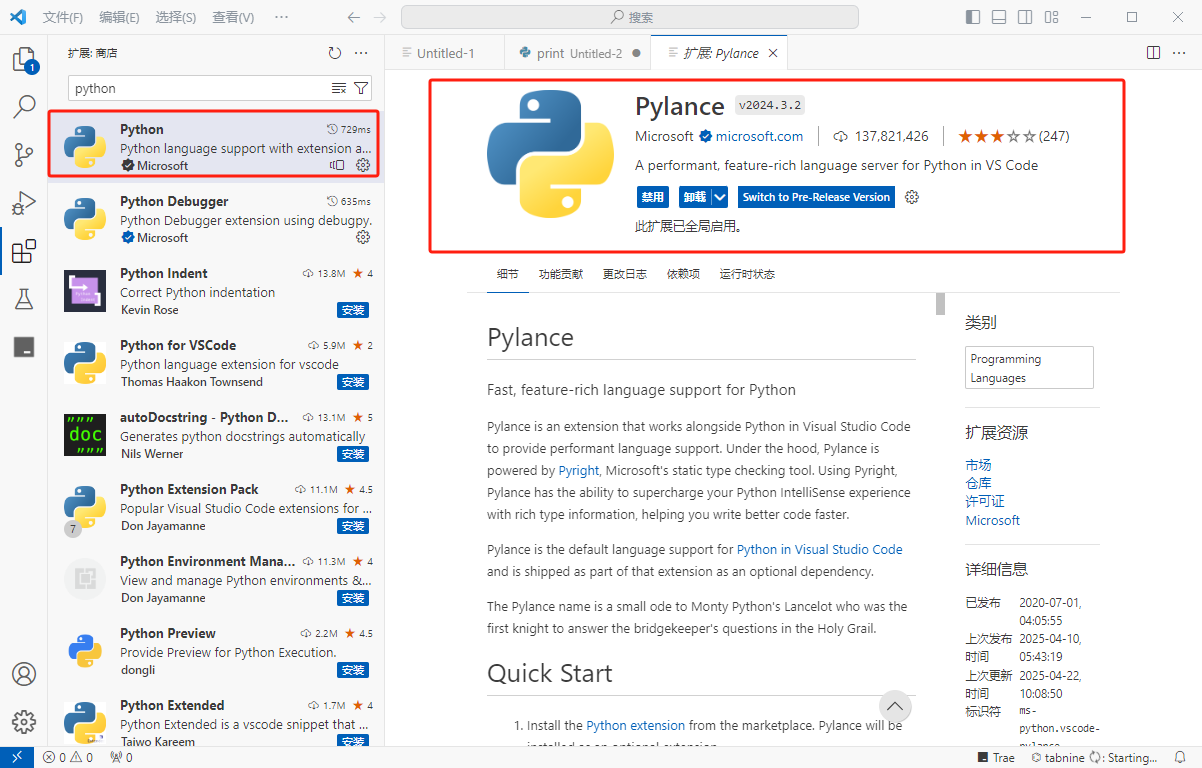Open the Testing flask icon
The width and height of the screenshot is (1202, 768).
(24, 299)
